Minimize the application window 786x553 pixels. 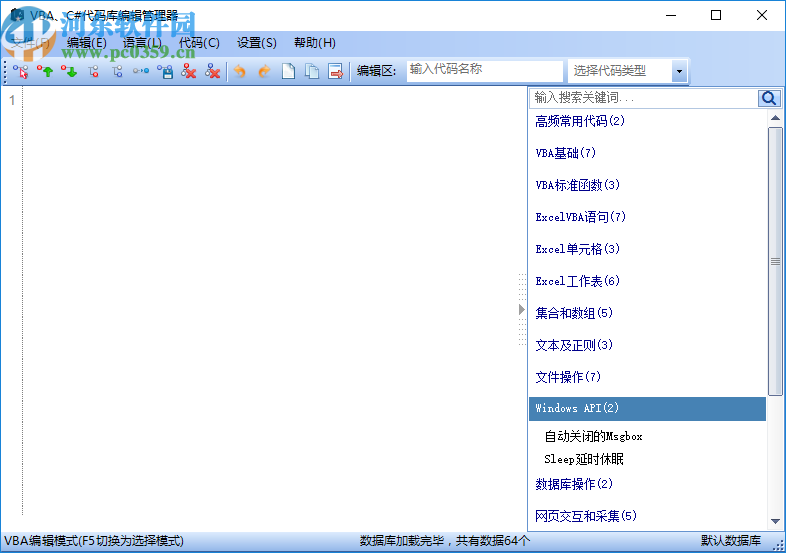click(x=671, y=16)
